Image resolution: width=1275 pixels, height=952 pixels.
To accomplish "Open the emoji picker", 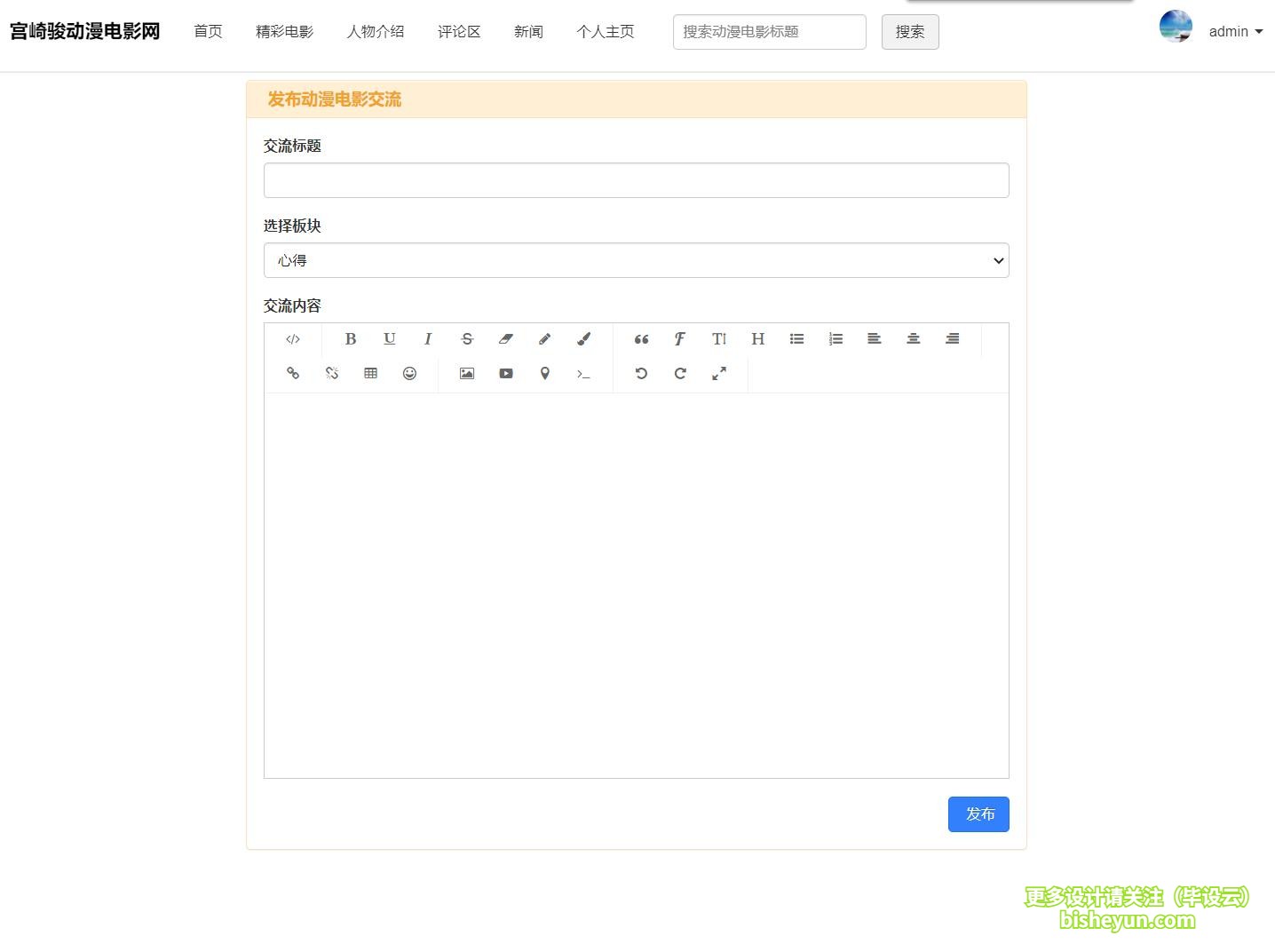I will pos(409,374).
